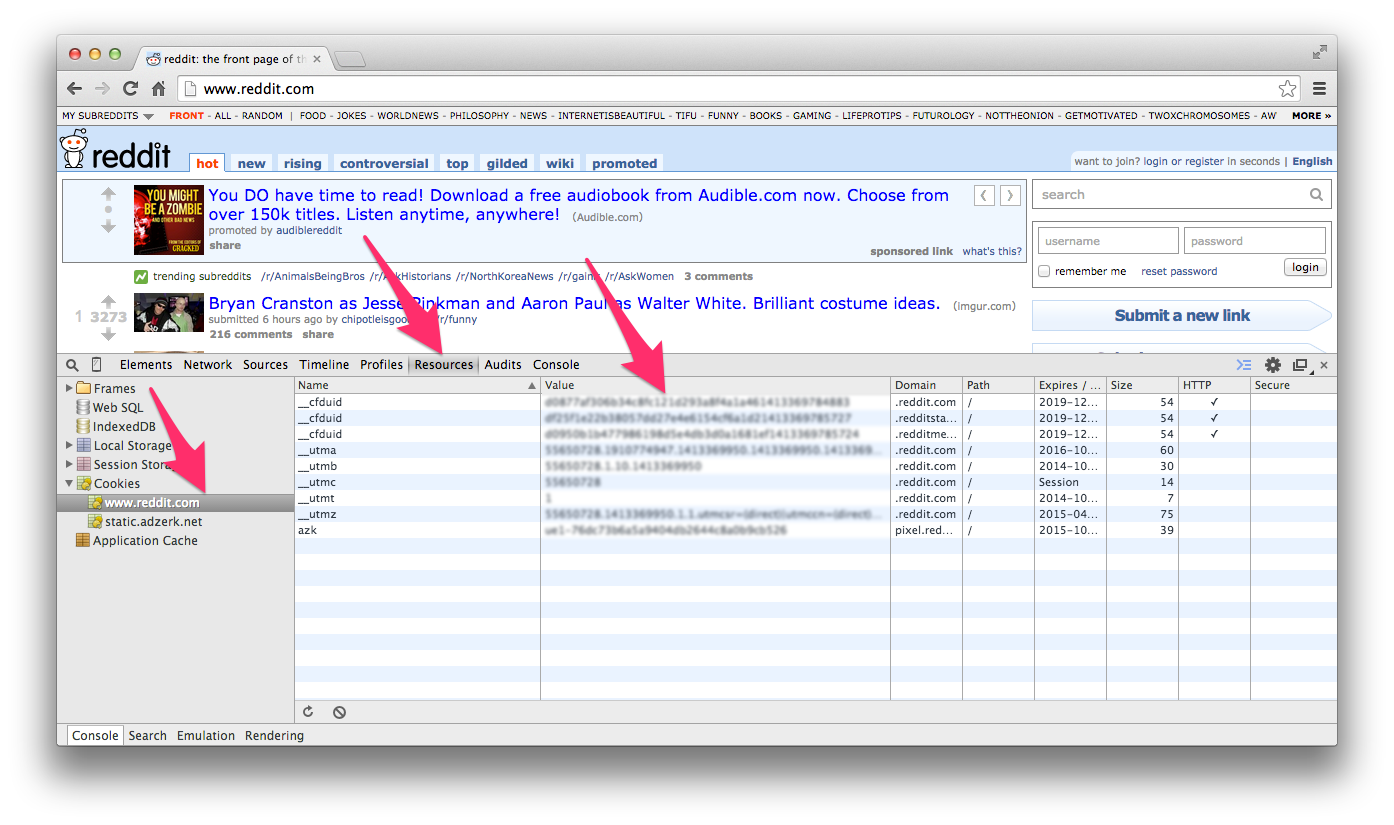Show the console drawer icon in DevTools
This screenshot has height=825, width=1394.
[x=1244, y=365]
